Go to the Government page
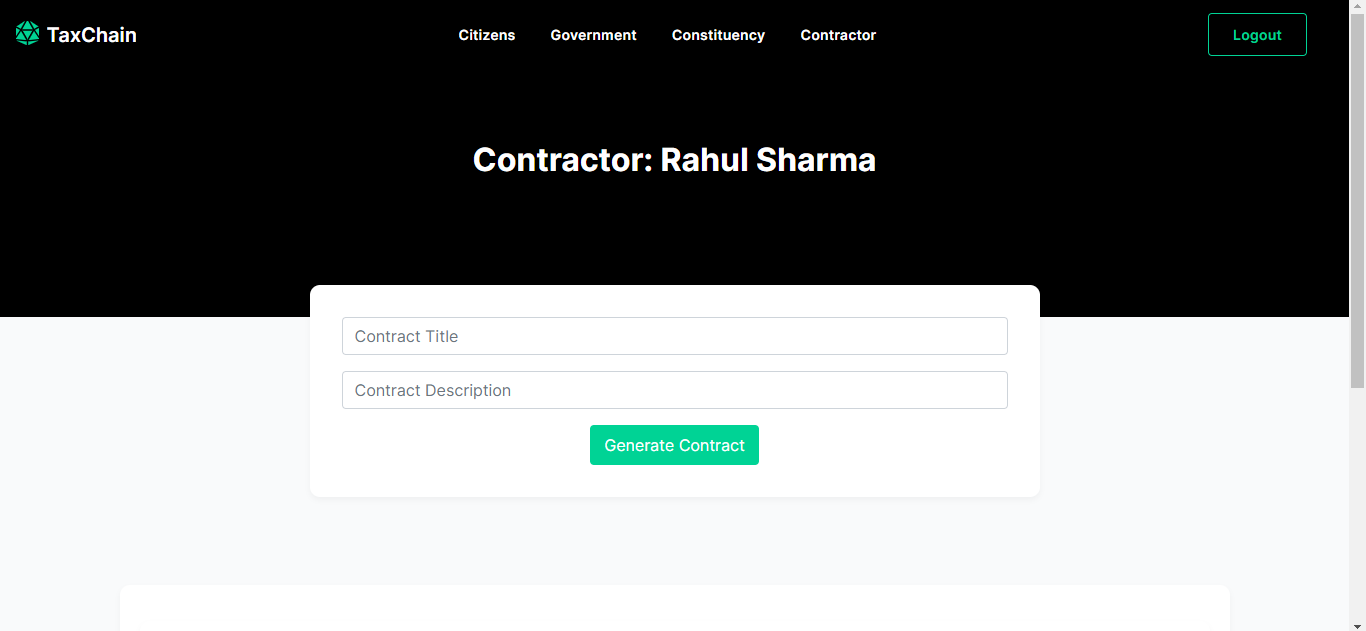 (x=593, y=35)
